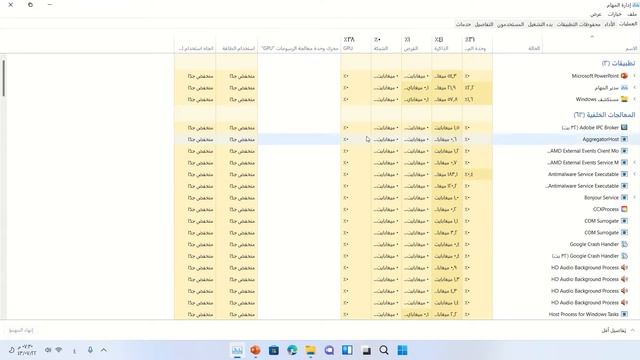Open File Explorer from the taskbar
The image size is (640, 360).
(311, 350)
